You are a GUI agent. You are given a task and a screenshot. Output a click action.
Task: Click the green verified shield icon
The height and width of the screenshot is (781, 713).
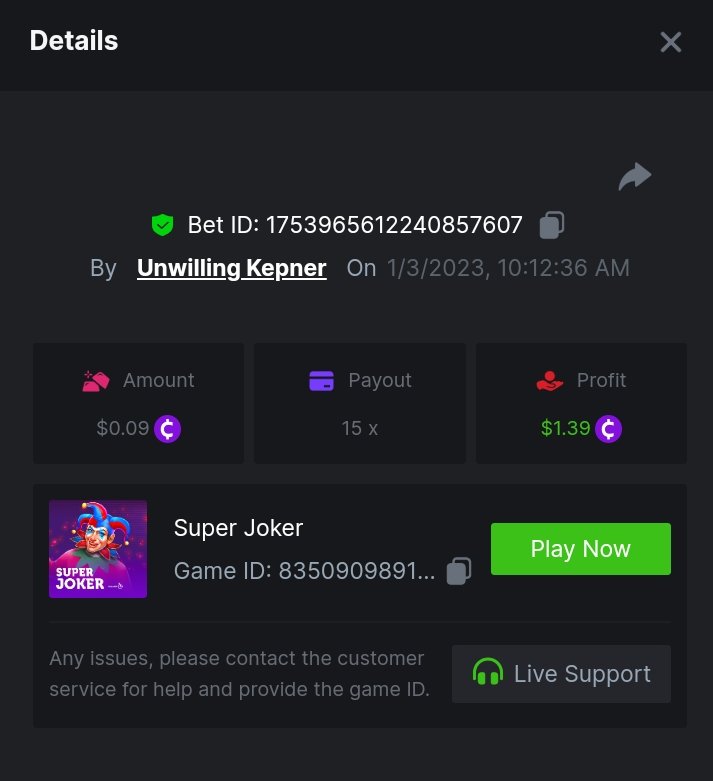162,225
